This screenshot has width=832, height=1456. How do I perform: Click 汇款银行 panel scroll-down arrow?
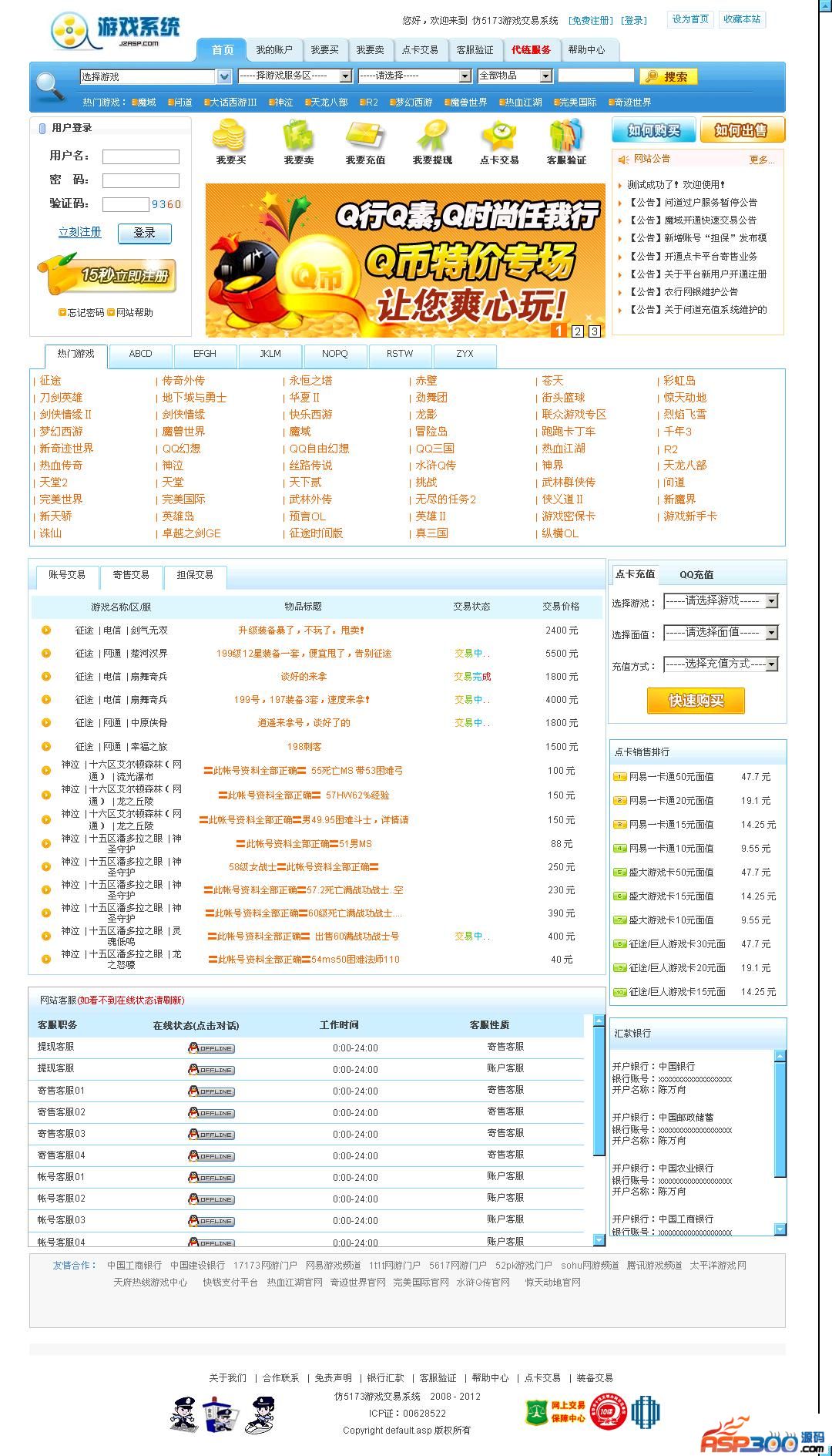click(x=780, y=1230)
